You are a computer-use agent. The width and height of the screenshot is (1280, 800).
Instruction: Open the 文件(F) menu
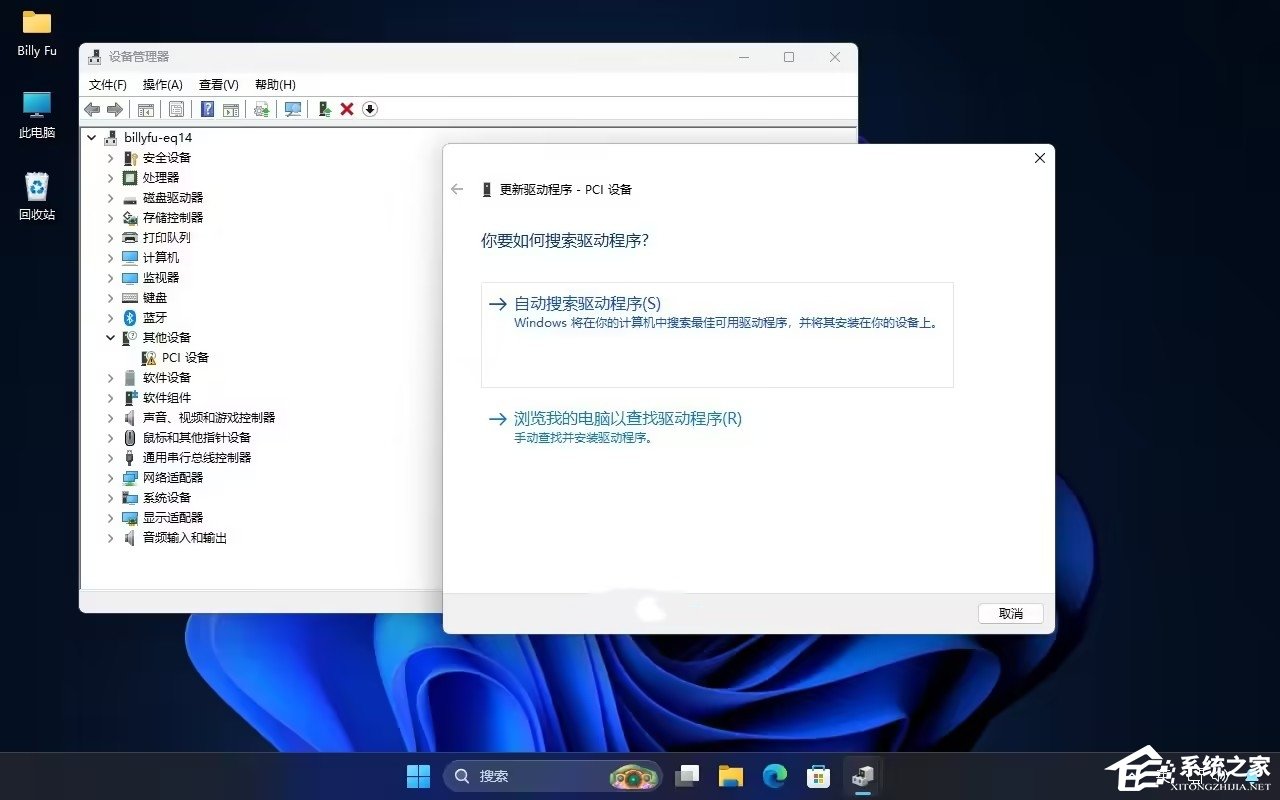pyautogui.click(x=108, y=85)
